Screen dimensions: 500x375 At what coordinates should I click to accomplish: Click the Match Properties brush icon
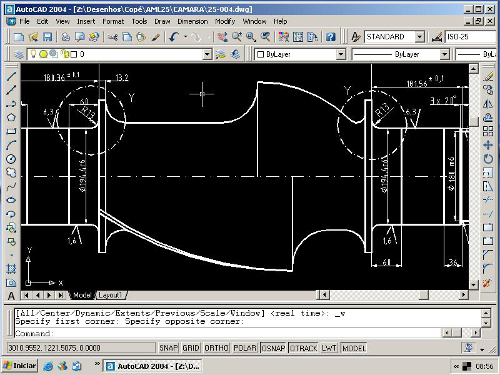(155, 37)
